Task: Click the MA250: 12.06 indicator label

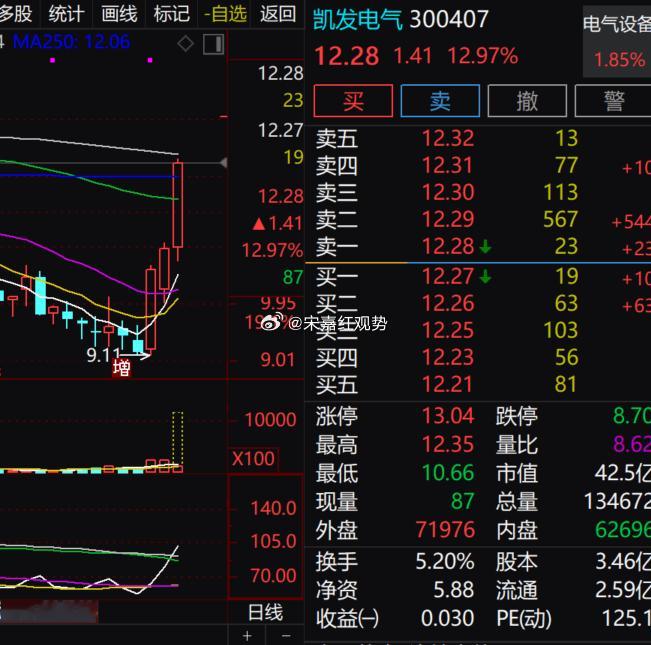Action: point(71,42)
